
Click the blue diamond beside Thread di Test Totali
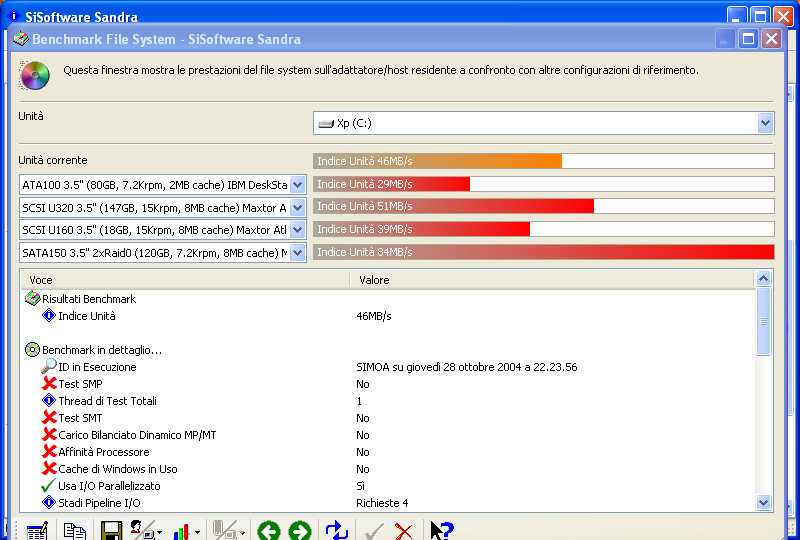[x=48, y=400]
